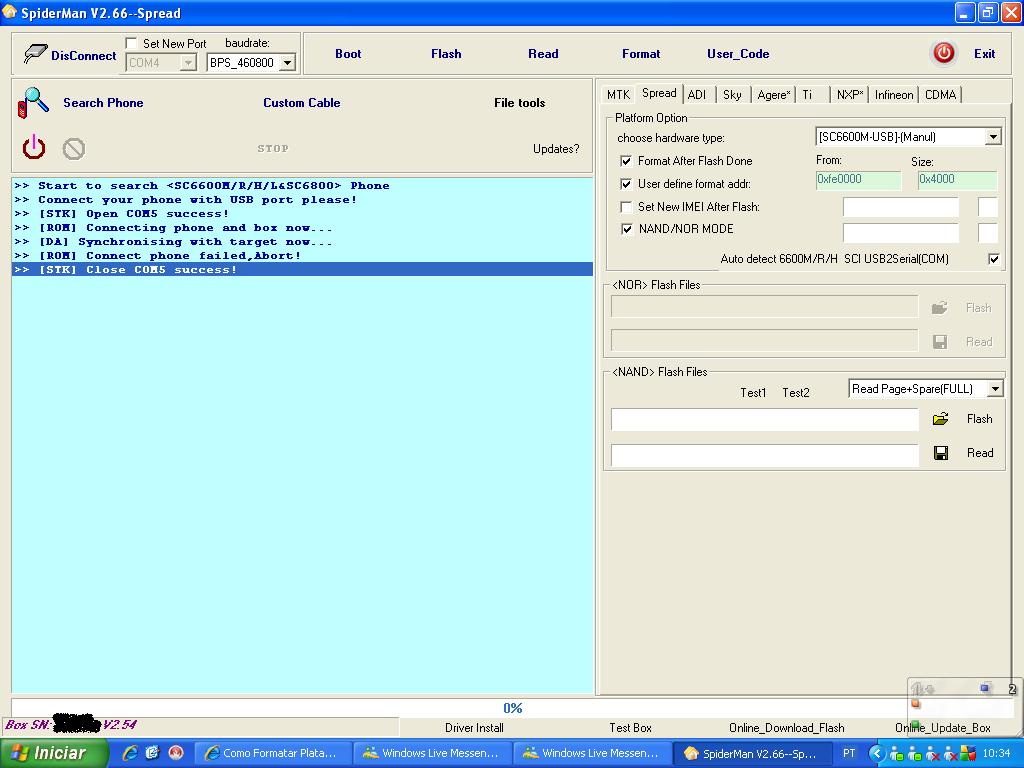Click the Search Phone magnifier icon

33,103
